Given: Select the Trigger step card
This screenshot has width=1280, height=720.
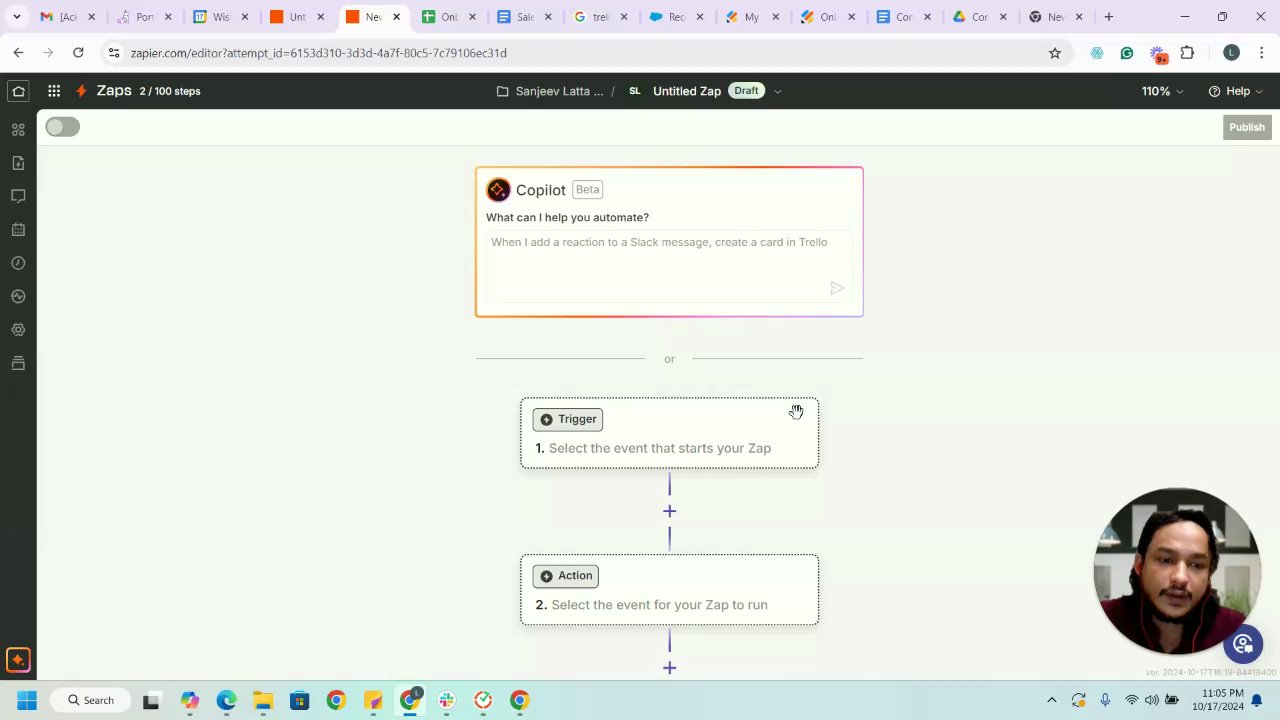Looking at the screenshot, I should click(669, 433).
